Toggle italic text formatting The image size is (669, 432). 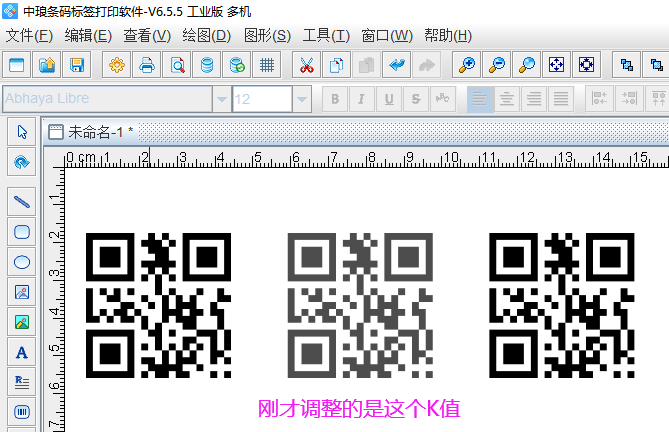(361, 99)
